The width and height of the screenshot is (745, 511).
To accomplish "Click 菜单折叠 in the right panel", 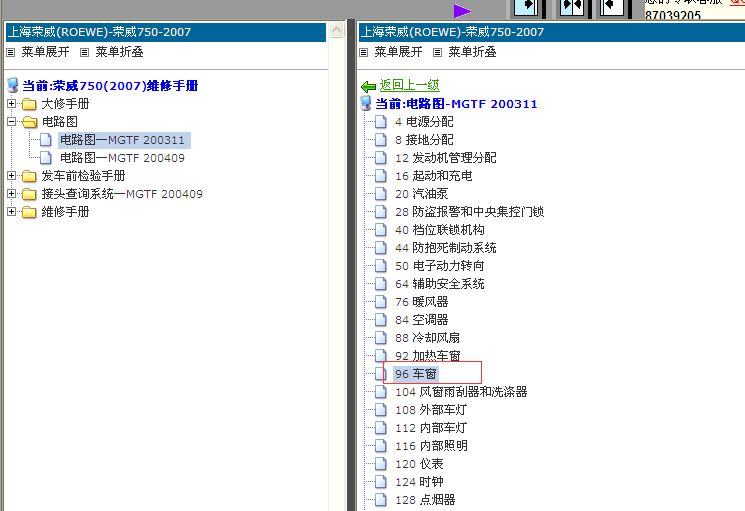I will (472, 52).
